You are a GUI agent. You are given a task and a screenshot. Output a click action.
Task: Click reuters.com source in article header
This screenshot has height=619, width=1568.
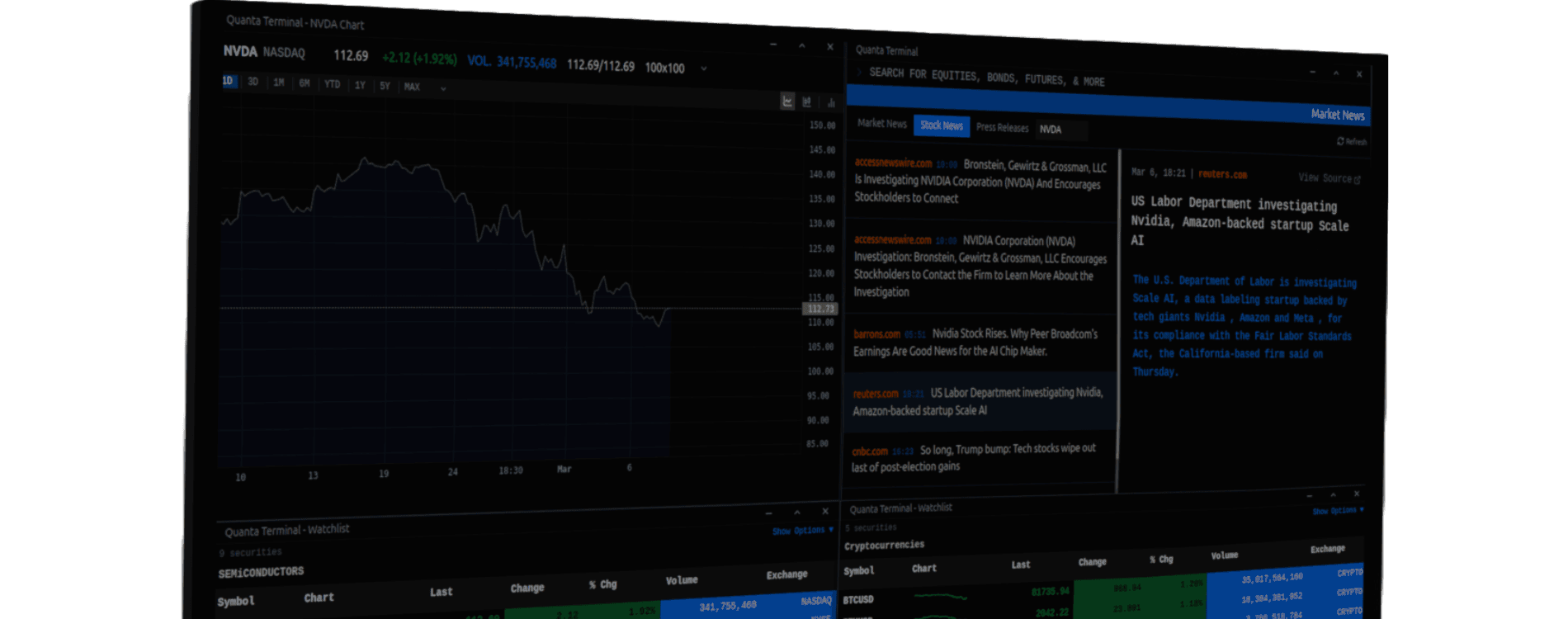tap(1222, 174)
